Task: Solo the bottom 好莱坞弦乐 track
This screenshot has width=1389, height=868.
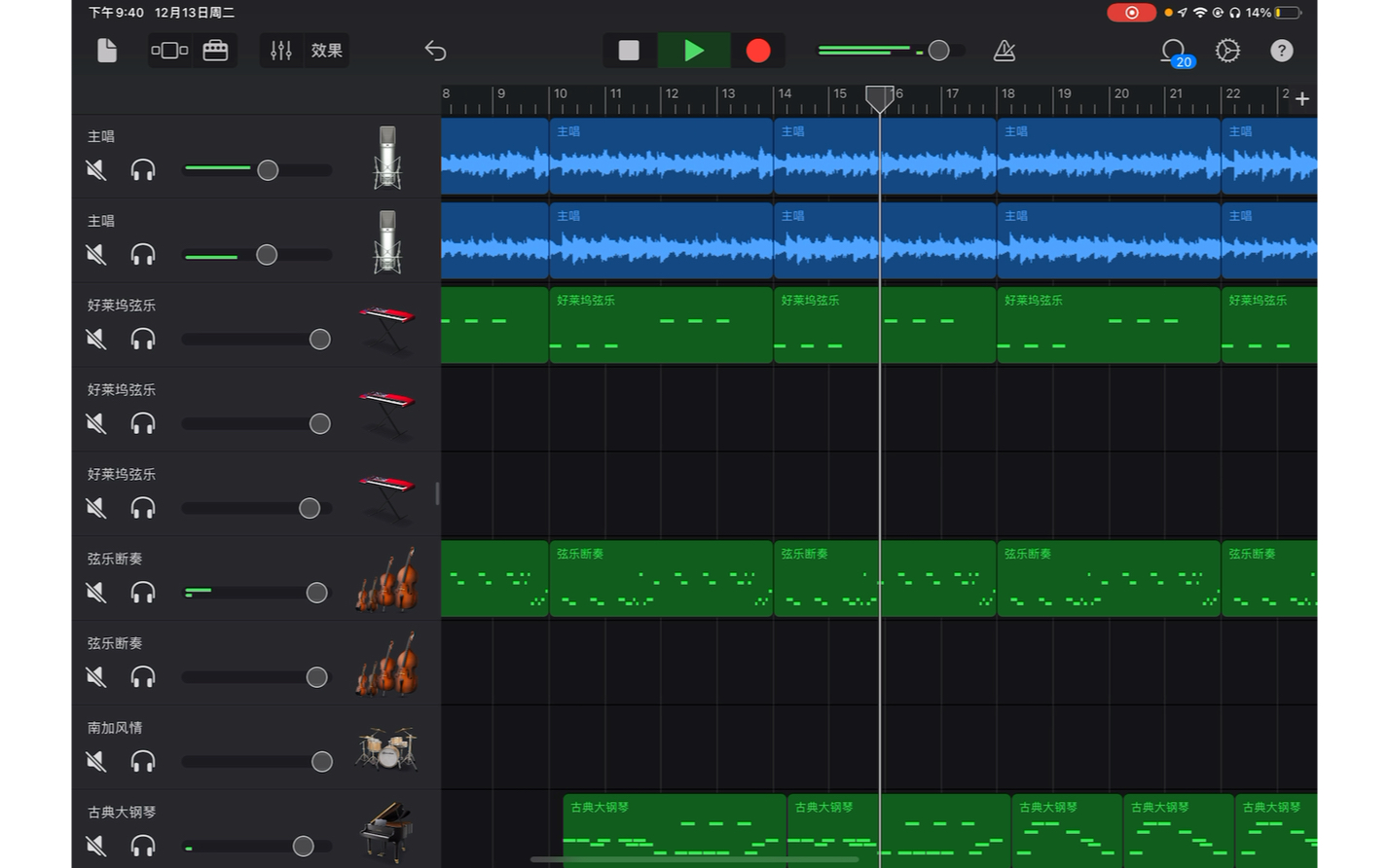Action: pos(143,508)
